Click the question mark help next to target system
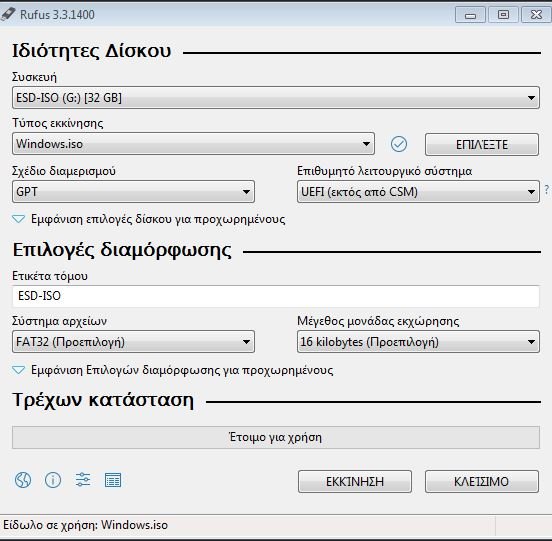The width and height of the screenshot is (552, 541). click(x=546, y=190)
